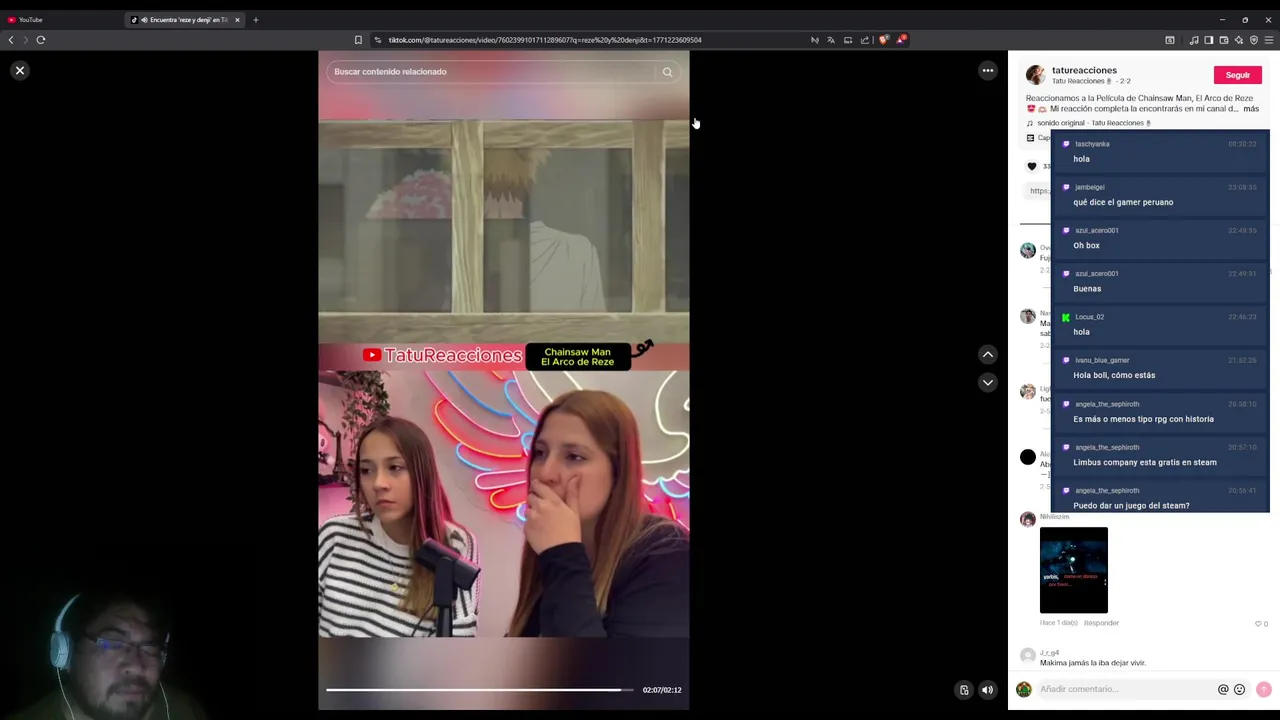This screenshot has width=1280, height=720.
Task: Go to next video with down chevron
Action: [x=987, y=382]
